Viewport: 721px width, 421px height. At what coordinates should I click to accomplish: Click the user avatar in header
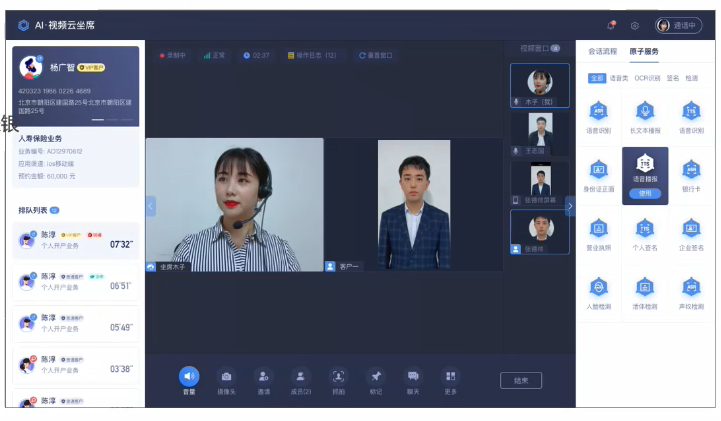click(x=663, y=25)
